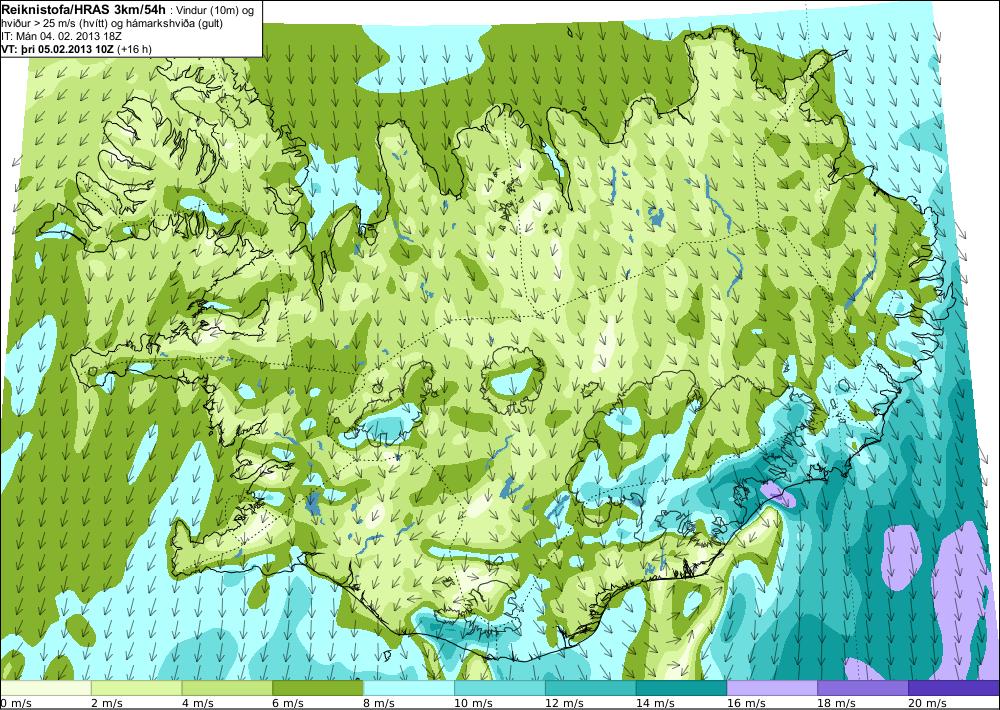Click the "0 m/s" legend label

tap(16, 703)
